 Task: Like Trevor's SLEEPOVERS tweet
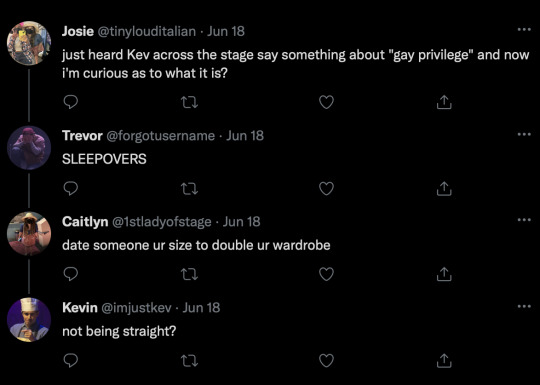pyautogui.click(x=326, y=189)
